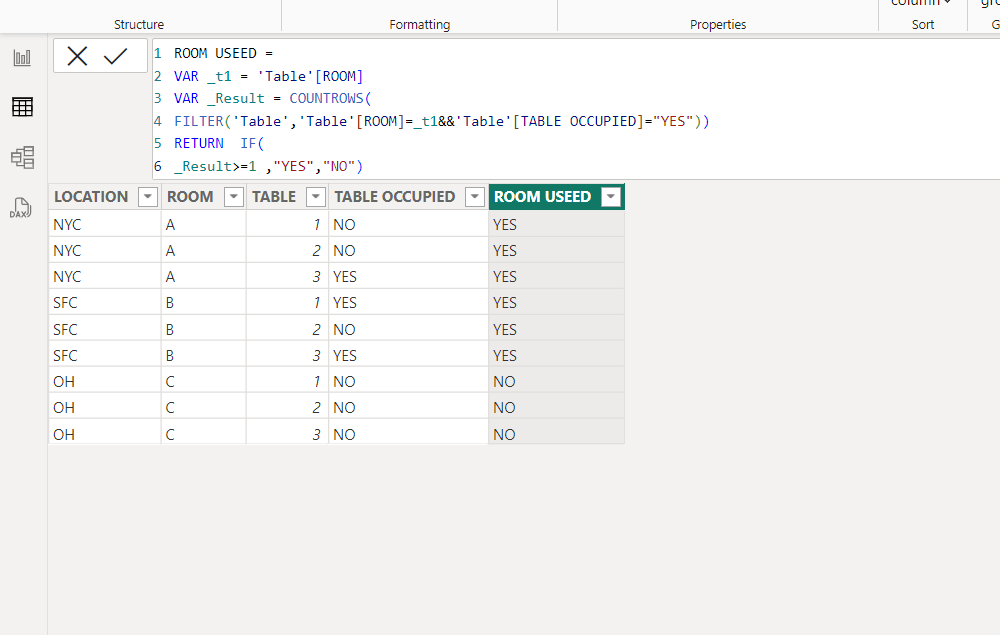Open ROOM USEED column filter dropdown
Screen dimensions: 1000x635
click(611, 197)
